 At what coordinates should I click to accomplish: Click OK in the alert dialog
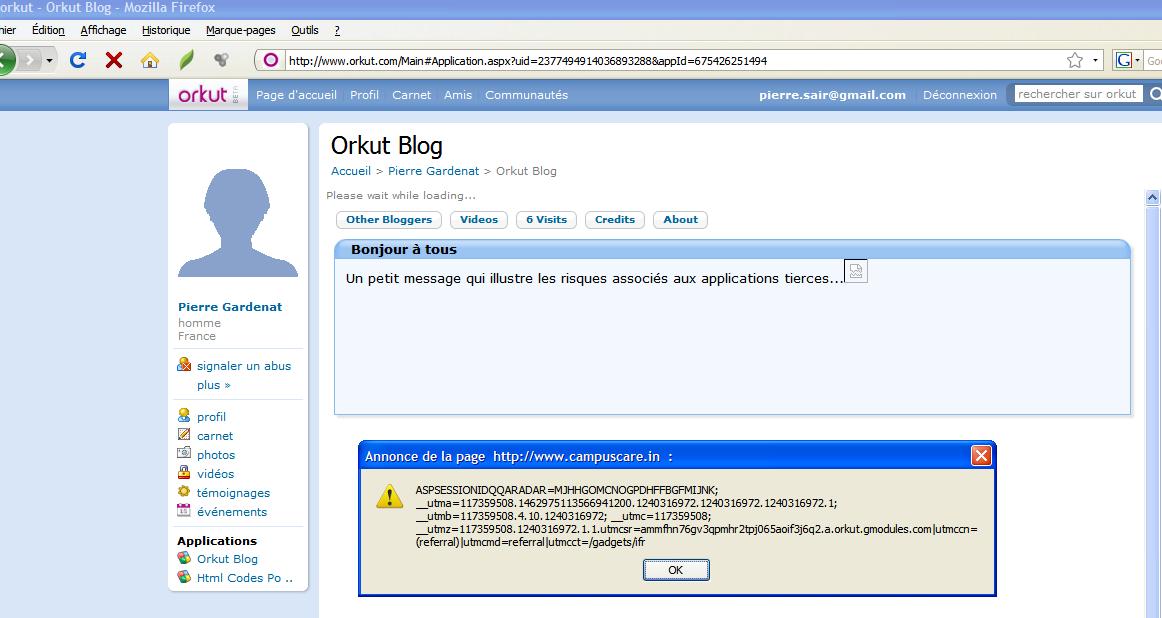(x=676, y=570)
